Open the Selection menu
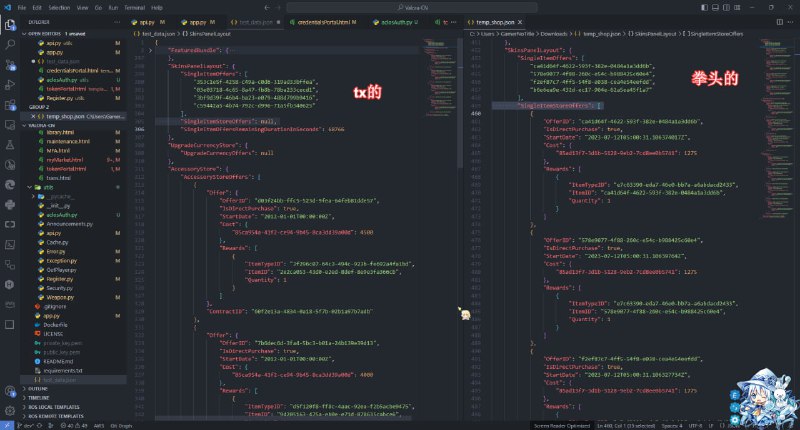 [x=59, y=8]
